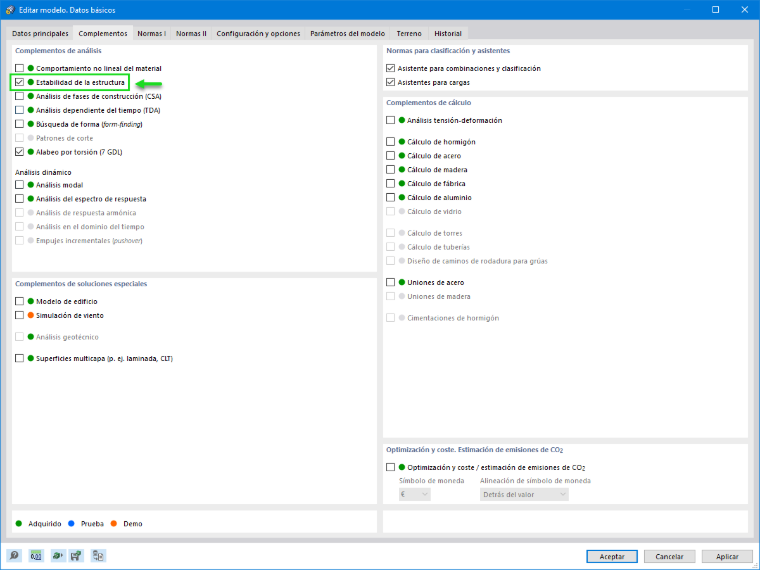Uncheck Estabilidad de la estructura

19,82
